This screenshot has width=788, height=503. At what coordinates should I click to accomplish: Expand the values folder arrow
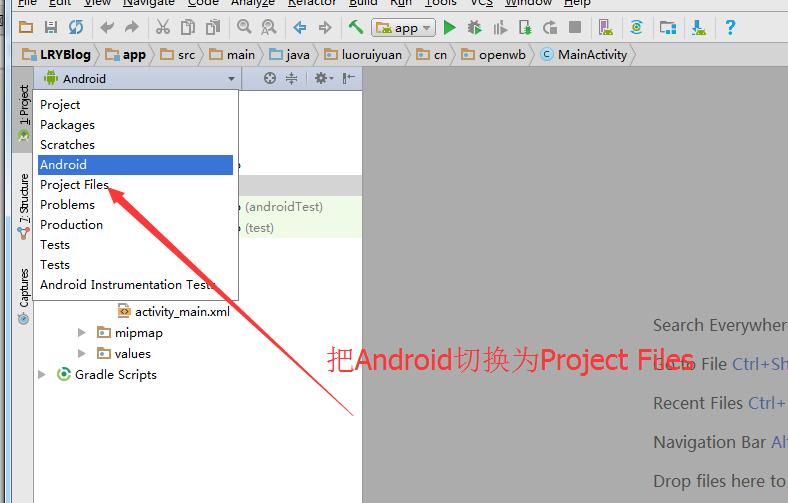pos(81,353)
